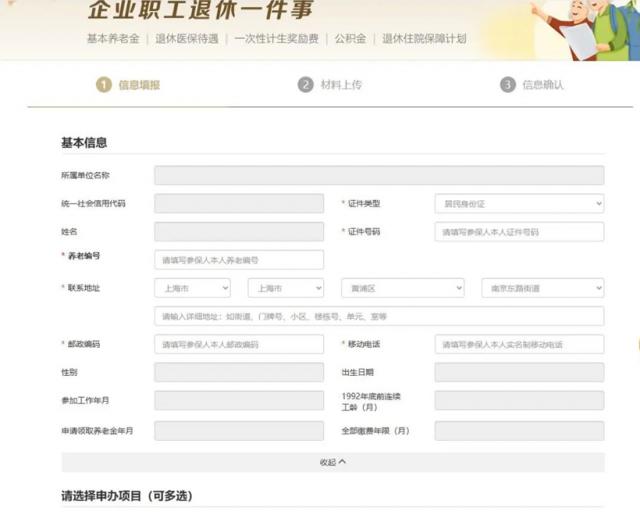Click the 移动电话 input field

point(518,344)
